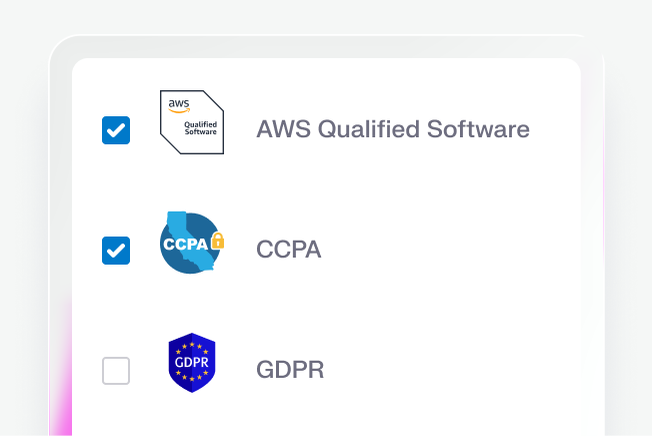
Task: Enable the empty GDPR checkbox
Action: point(116,370)
